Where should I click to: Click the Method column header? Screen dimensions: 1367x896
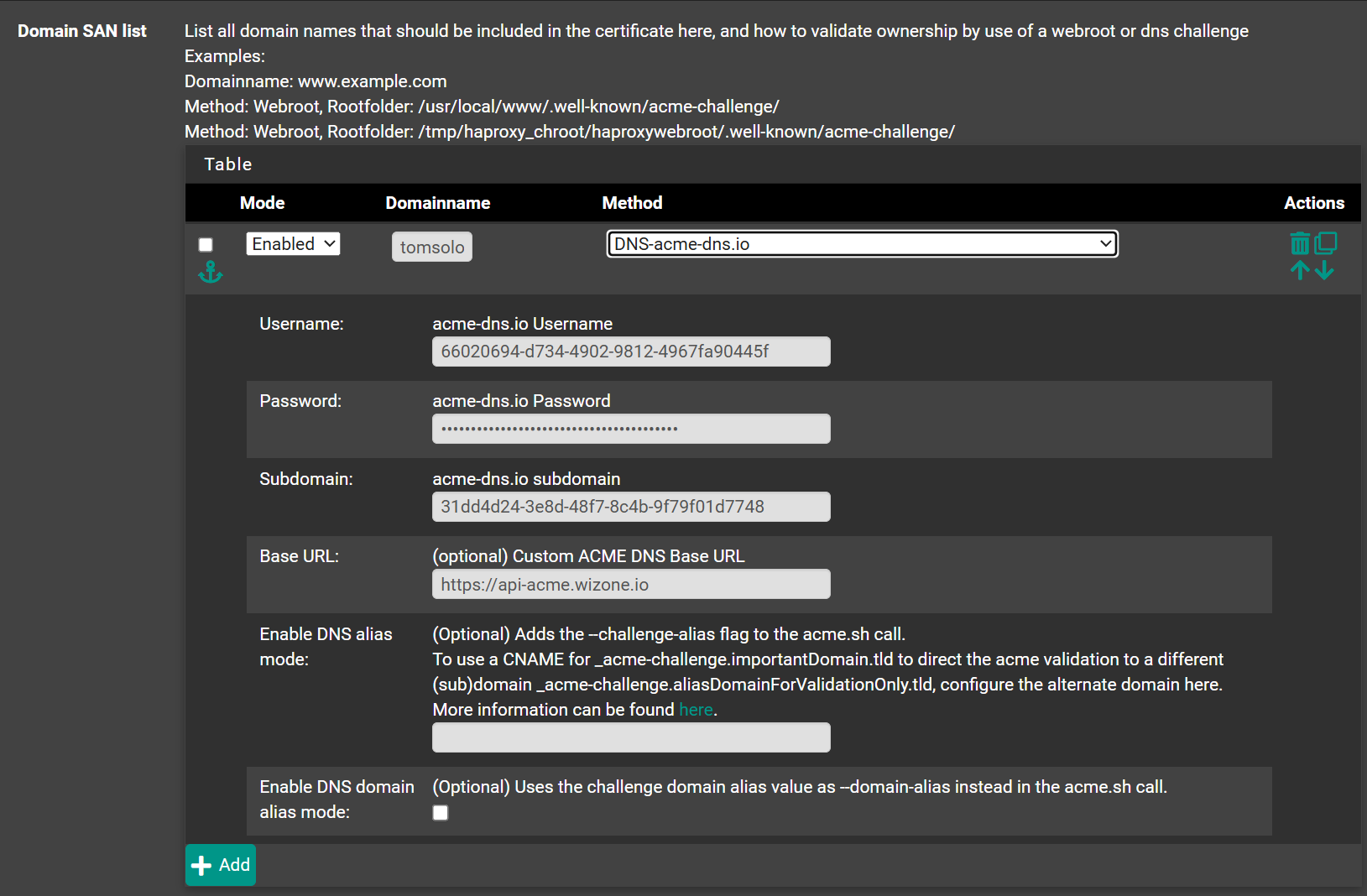632,202
